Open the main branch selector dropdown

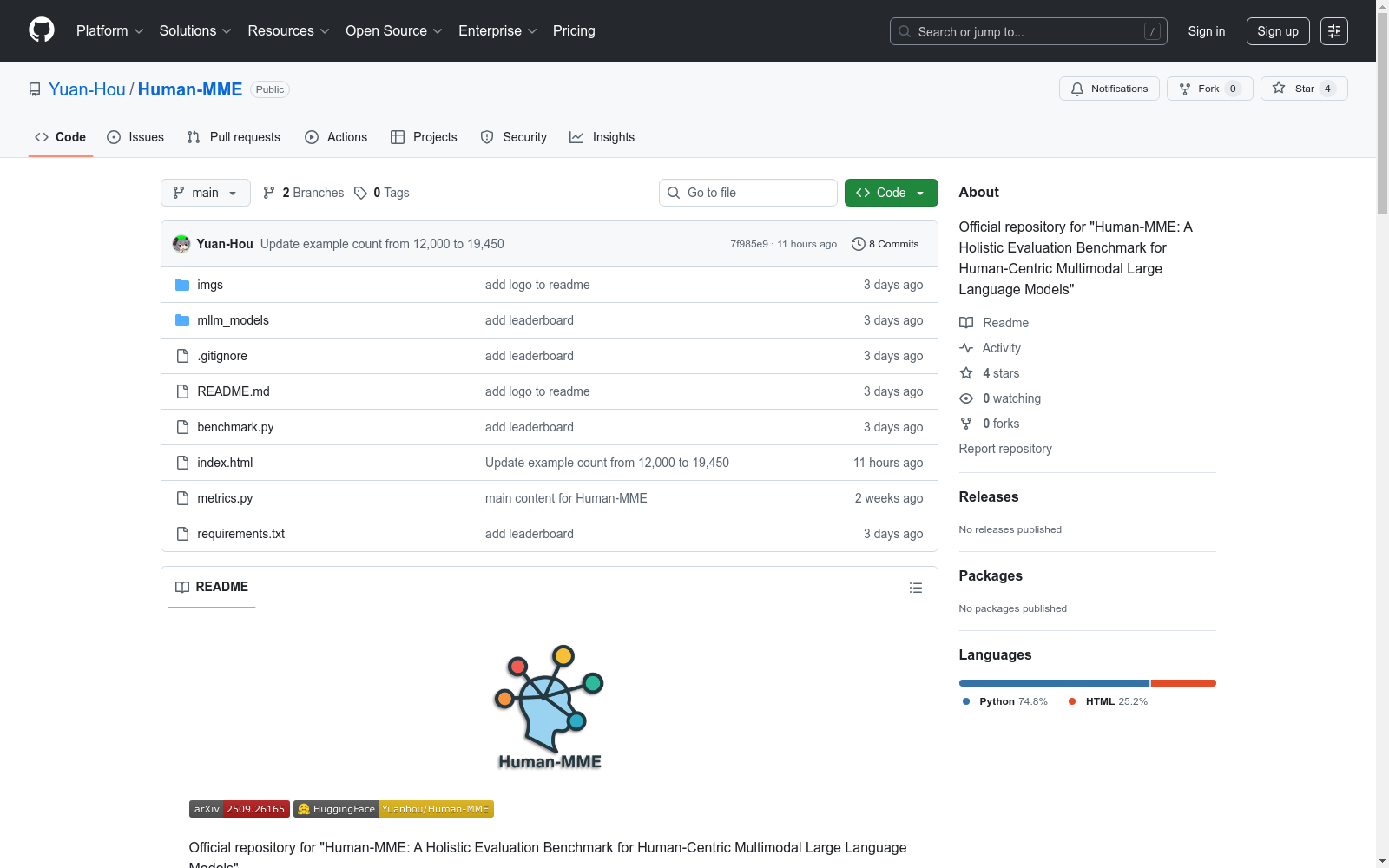pyautogui.click(x=206, y=193)
